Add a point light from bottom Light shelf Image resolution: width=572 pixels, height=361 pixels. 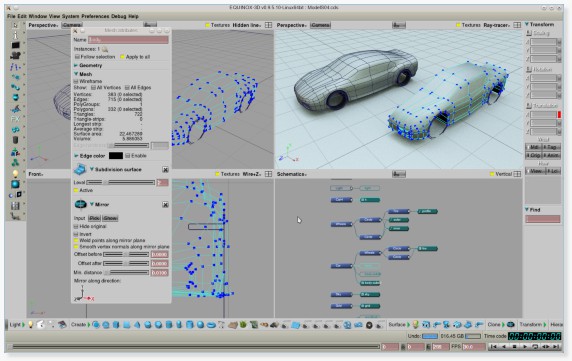(31, 324)
